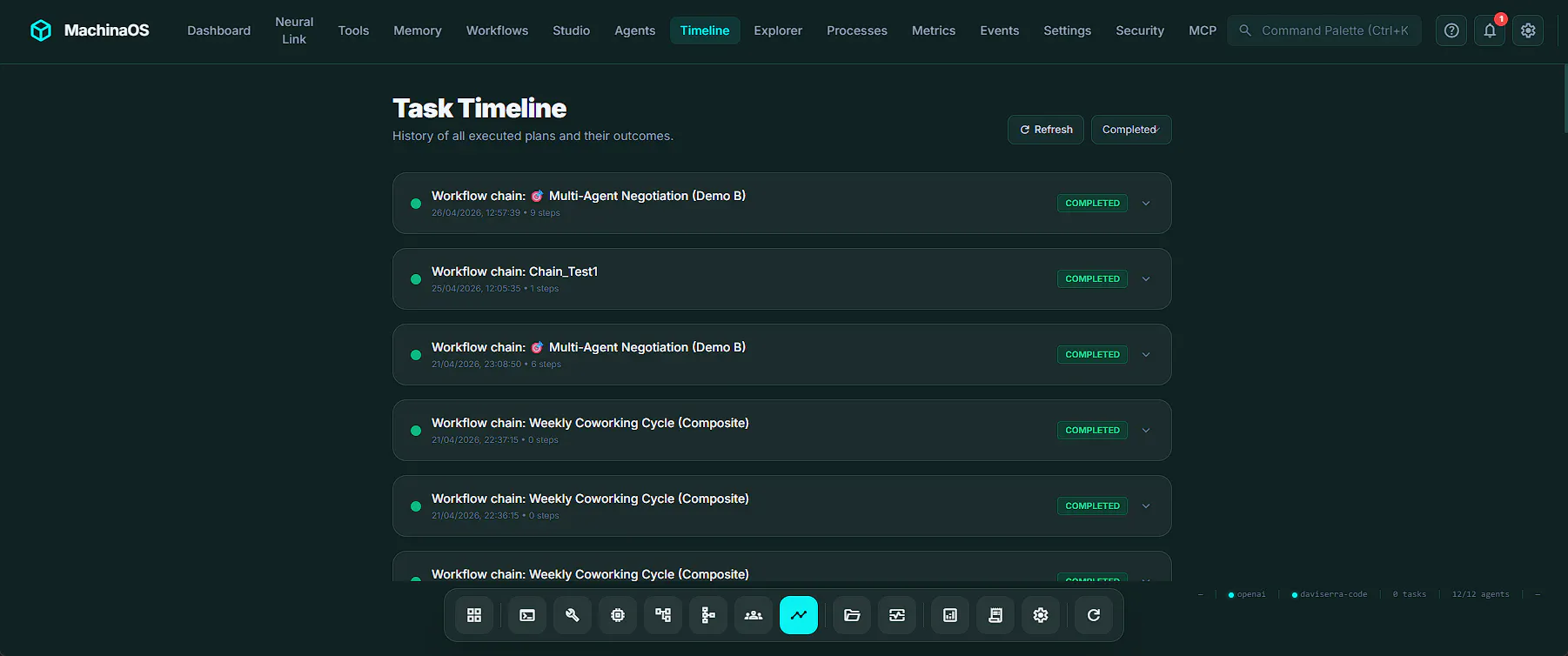Open the grid dashboard icon in the dock

point(474,615)
